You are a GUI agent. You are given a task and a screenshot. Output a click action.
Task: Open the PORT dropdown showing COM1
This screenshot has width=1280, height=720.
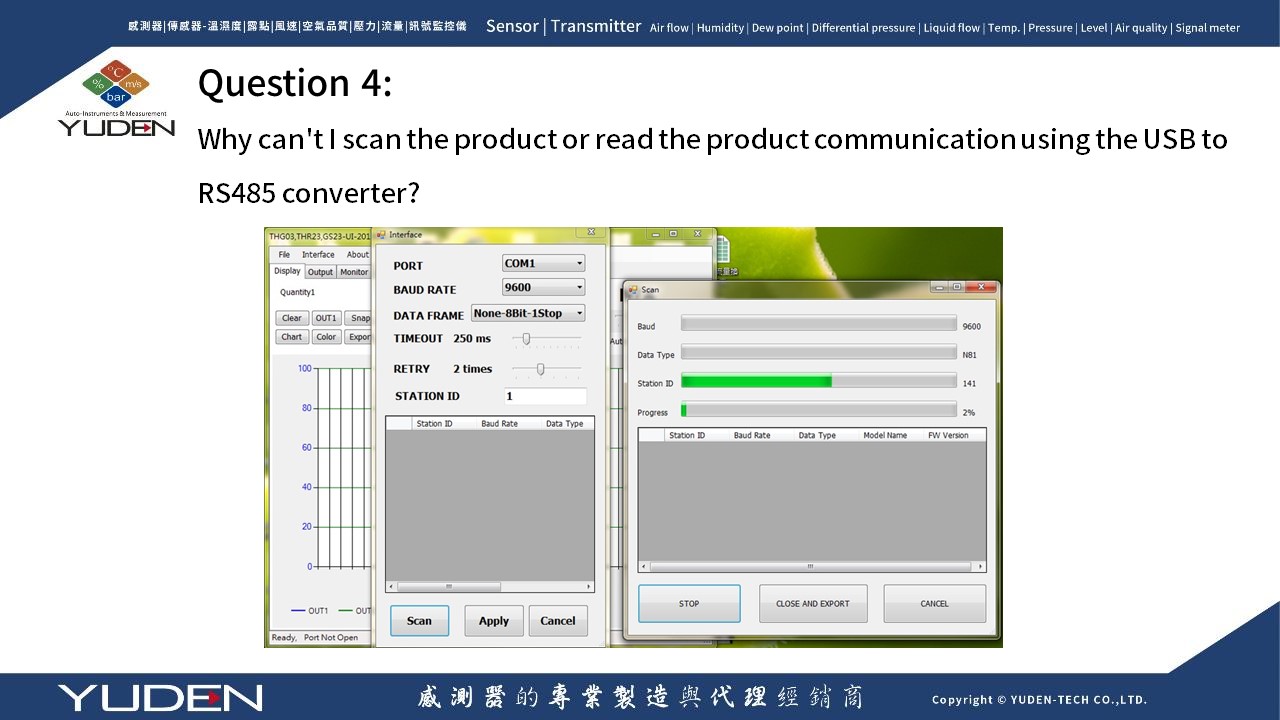click(543, 263)
